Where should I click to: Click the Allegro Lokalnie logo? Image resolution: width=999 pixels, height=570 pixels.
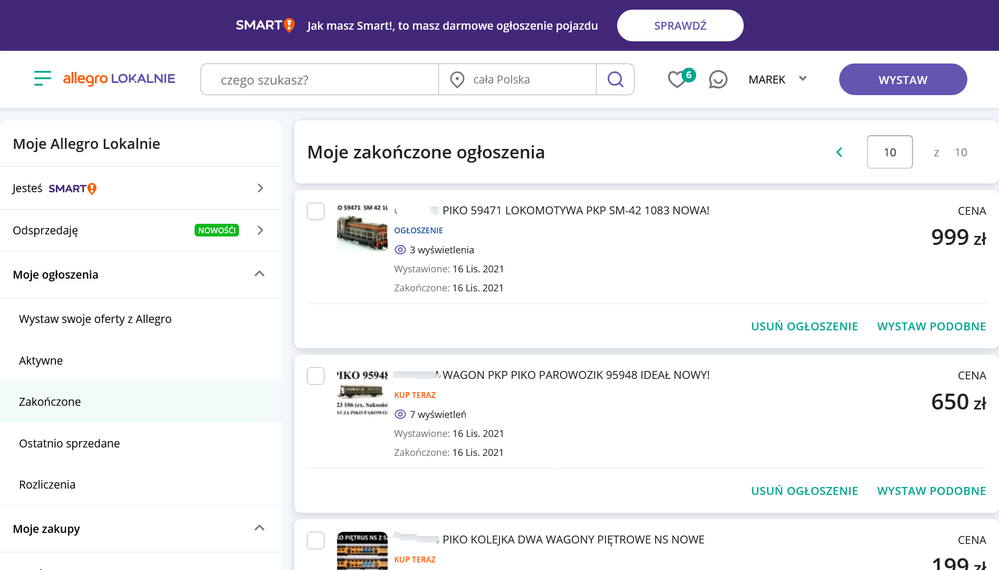tap(119, 79)
